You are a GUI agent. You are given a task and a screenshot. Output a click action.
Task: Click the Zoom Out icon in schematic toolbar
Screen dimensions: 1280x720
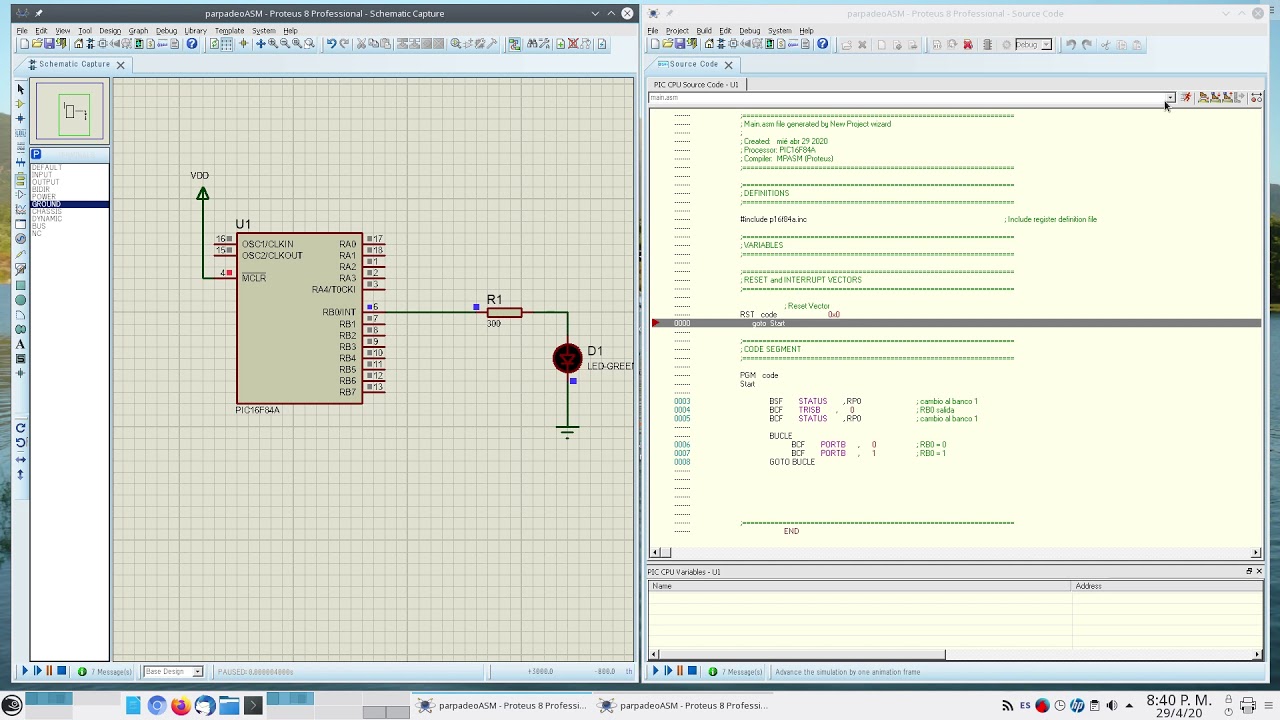point(285,44)
